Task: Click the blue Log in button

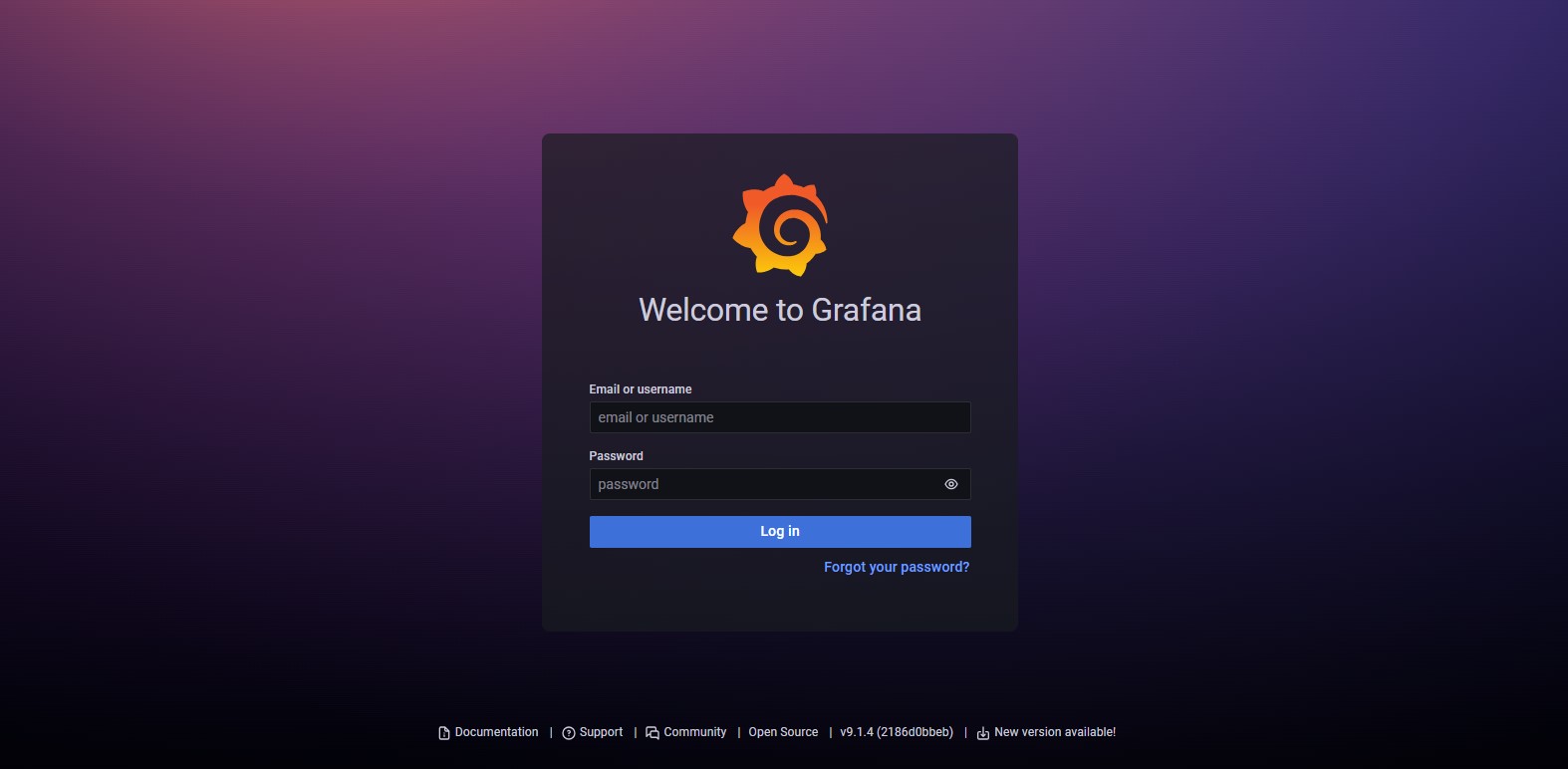Action: click(780, 532)
